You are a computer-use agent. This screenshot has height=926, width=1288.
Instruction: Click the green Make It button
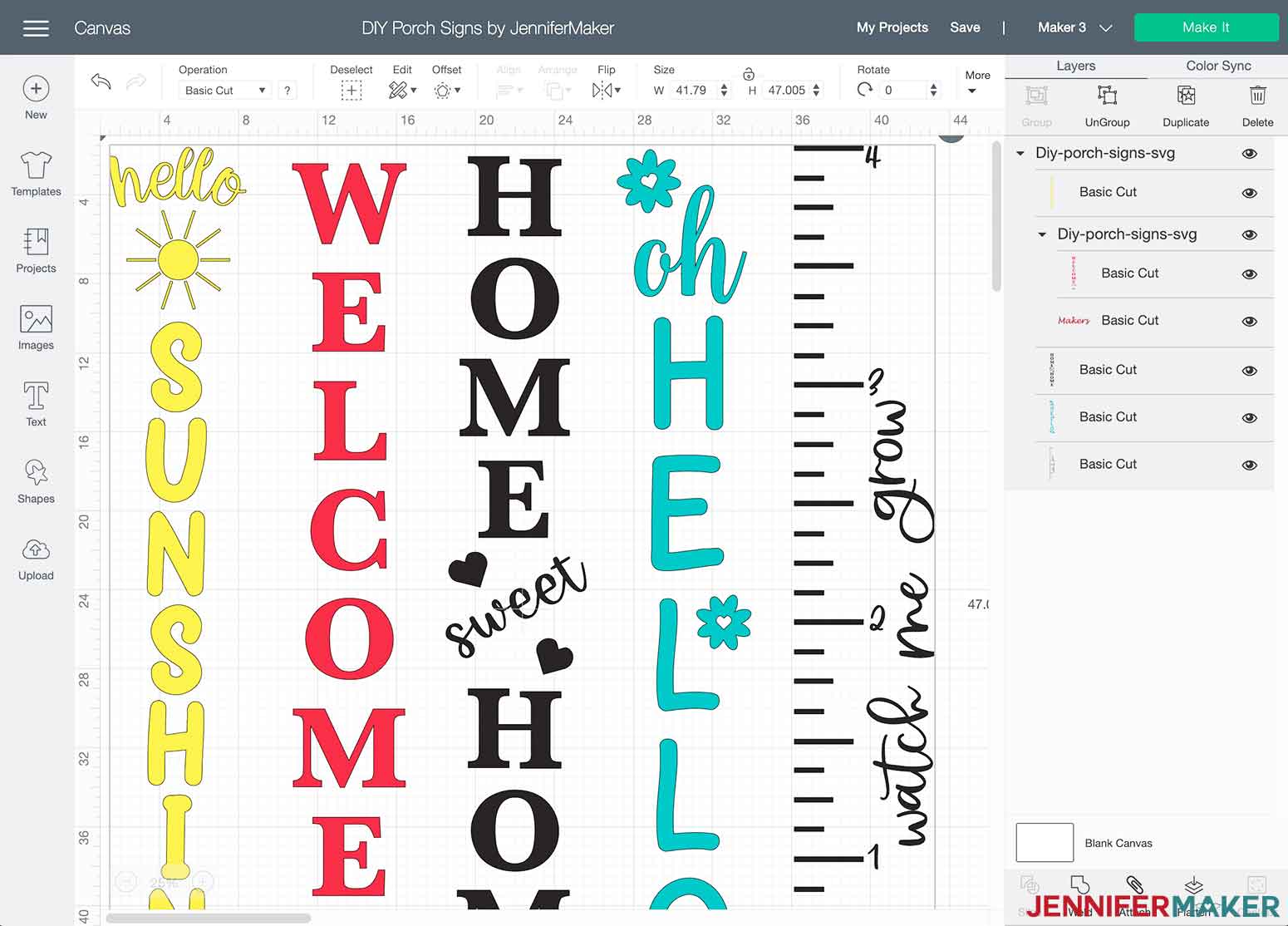pyautogui.click(x=1206, y=27)
